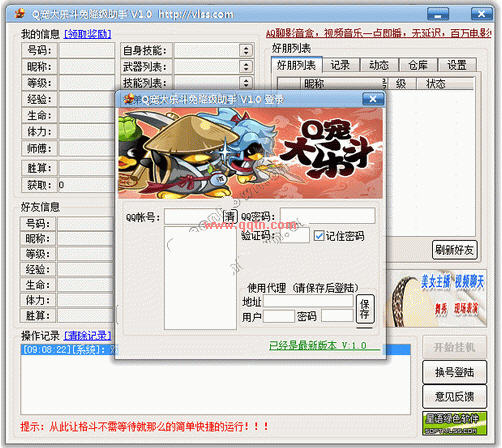Expand the 自身技能 dropdown spinner
502x448 pixels.
[x=246, y=51]
